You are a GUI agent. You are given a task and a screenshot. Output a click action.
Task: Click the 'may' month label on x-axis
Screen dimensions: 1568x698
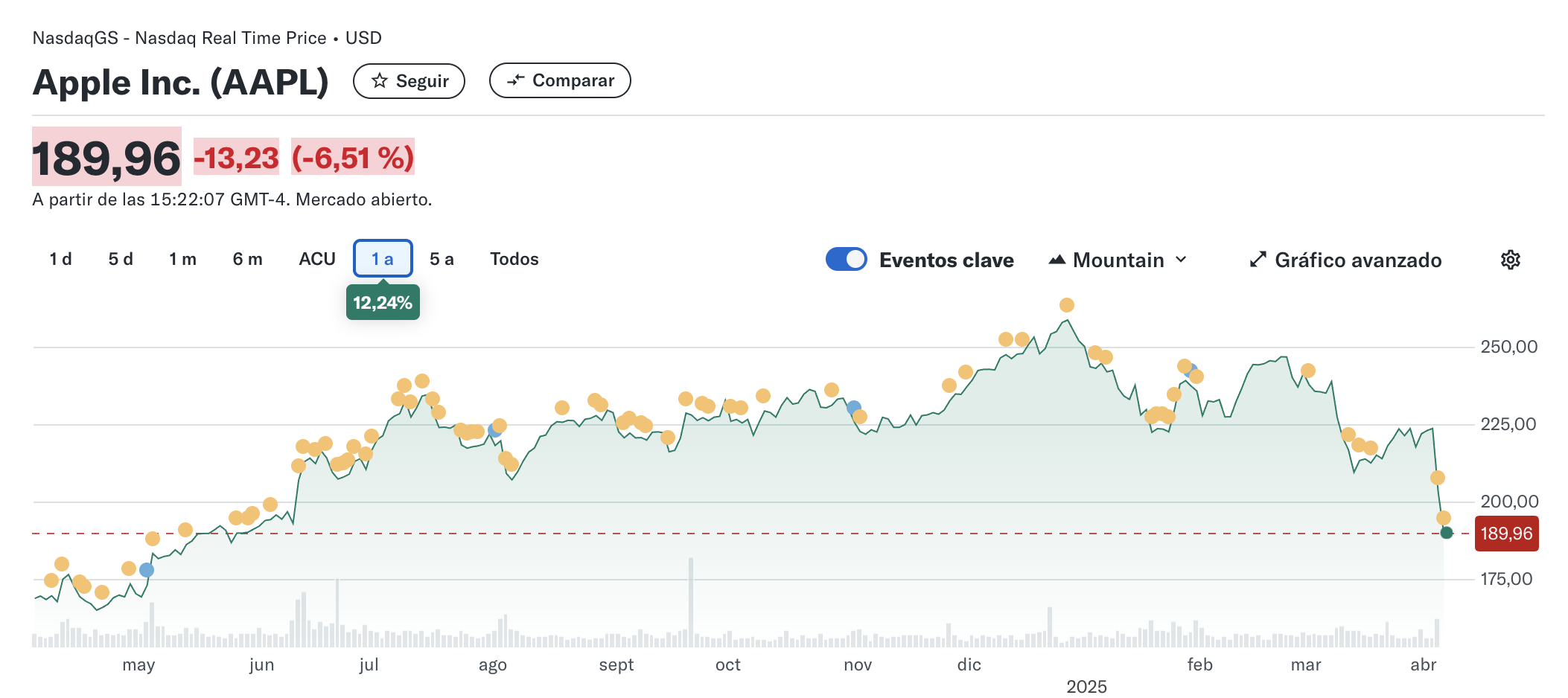138,665
